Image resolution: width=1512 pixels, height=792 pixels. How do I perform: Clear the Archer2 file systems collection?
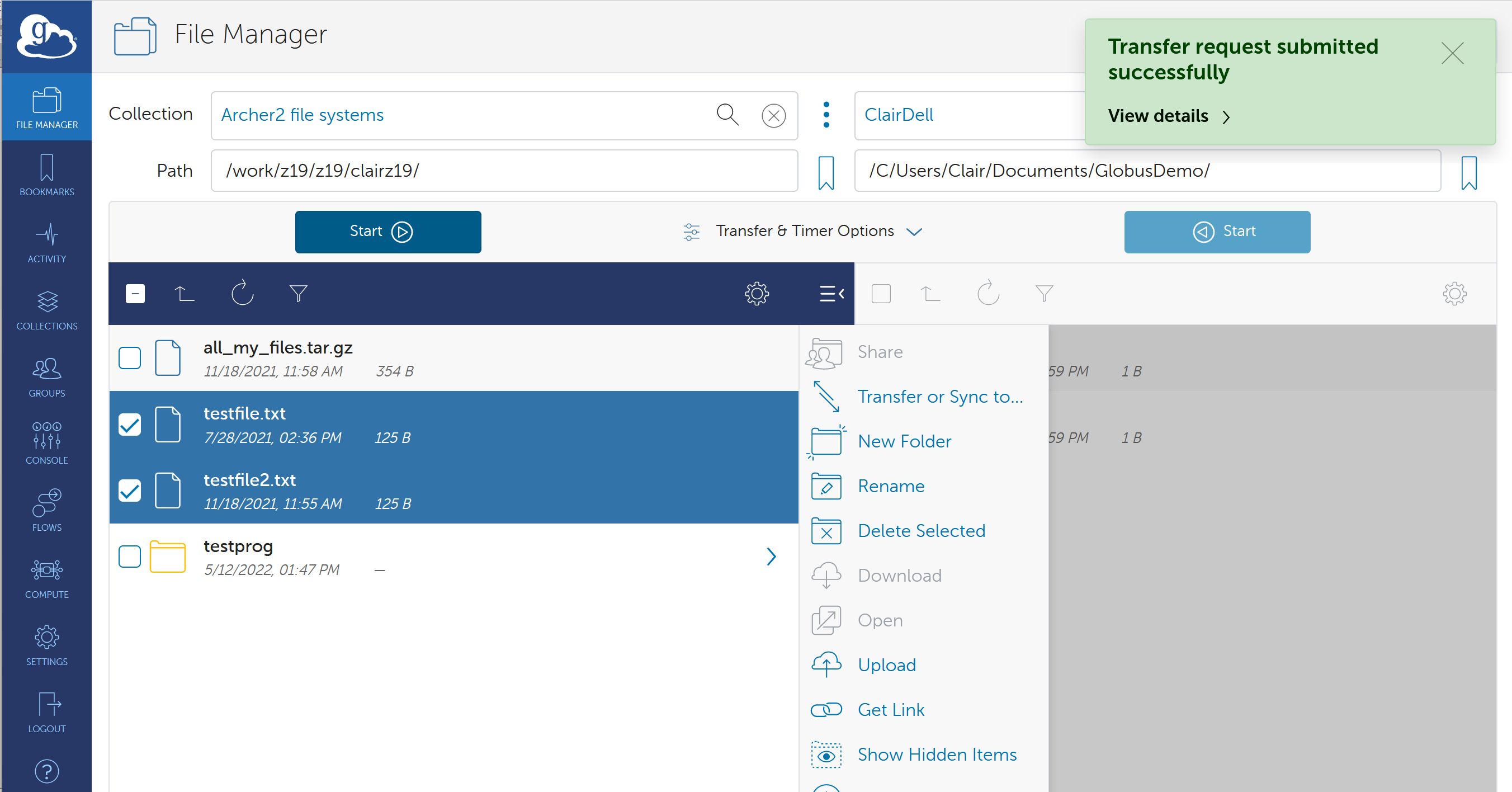(773, 115)
